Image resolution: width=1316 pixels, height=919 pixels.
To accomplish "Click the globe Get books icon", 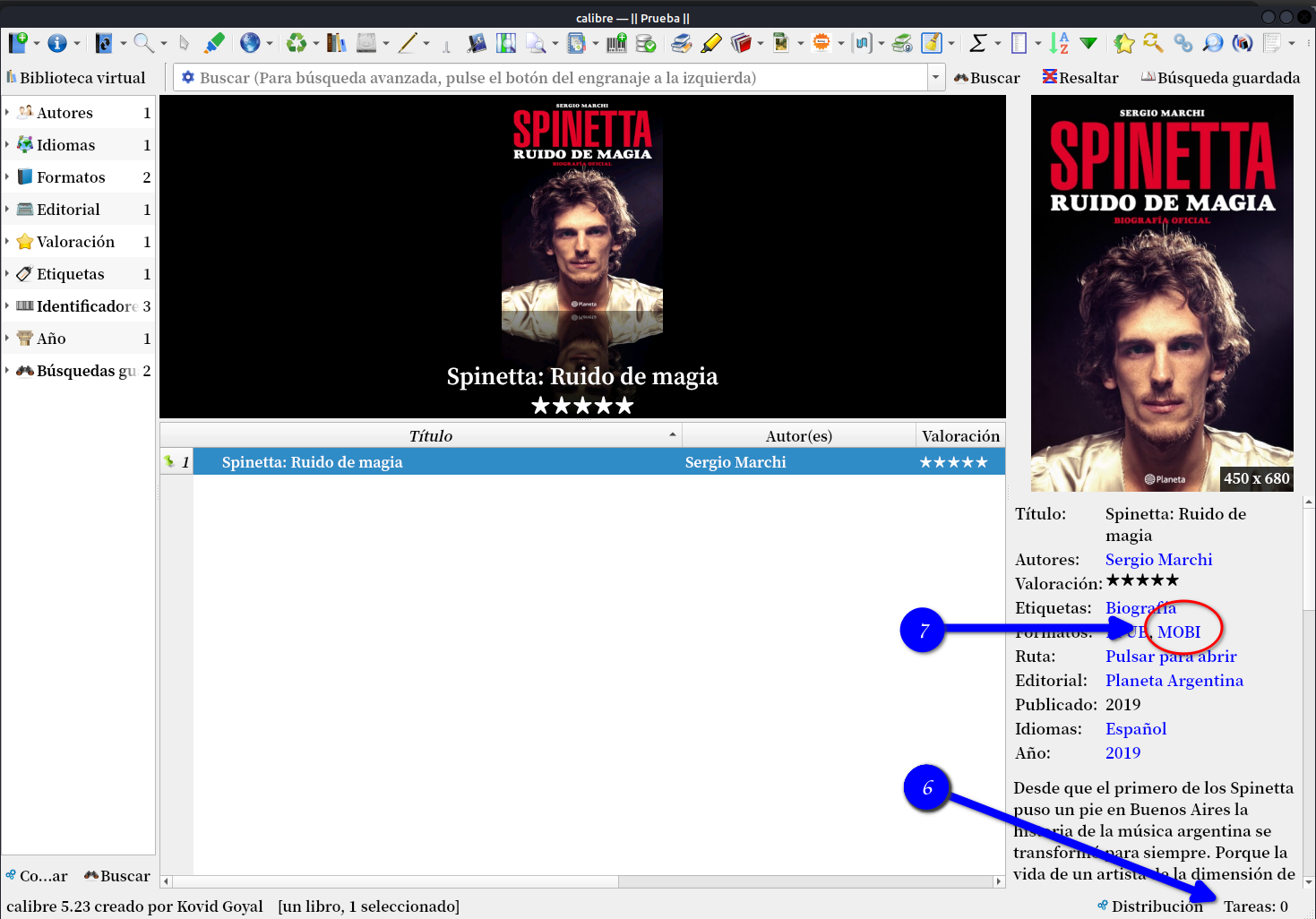I will (250, 42).
